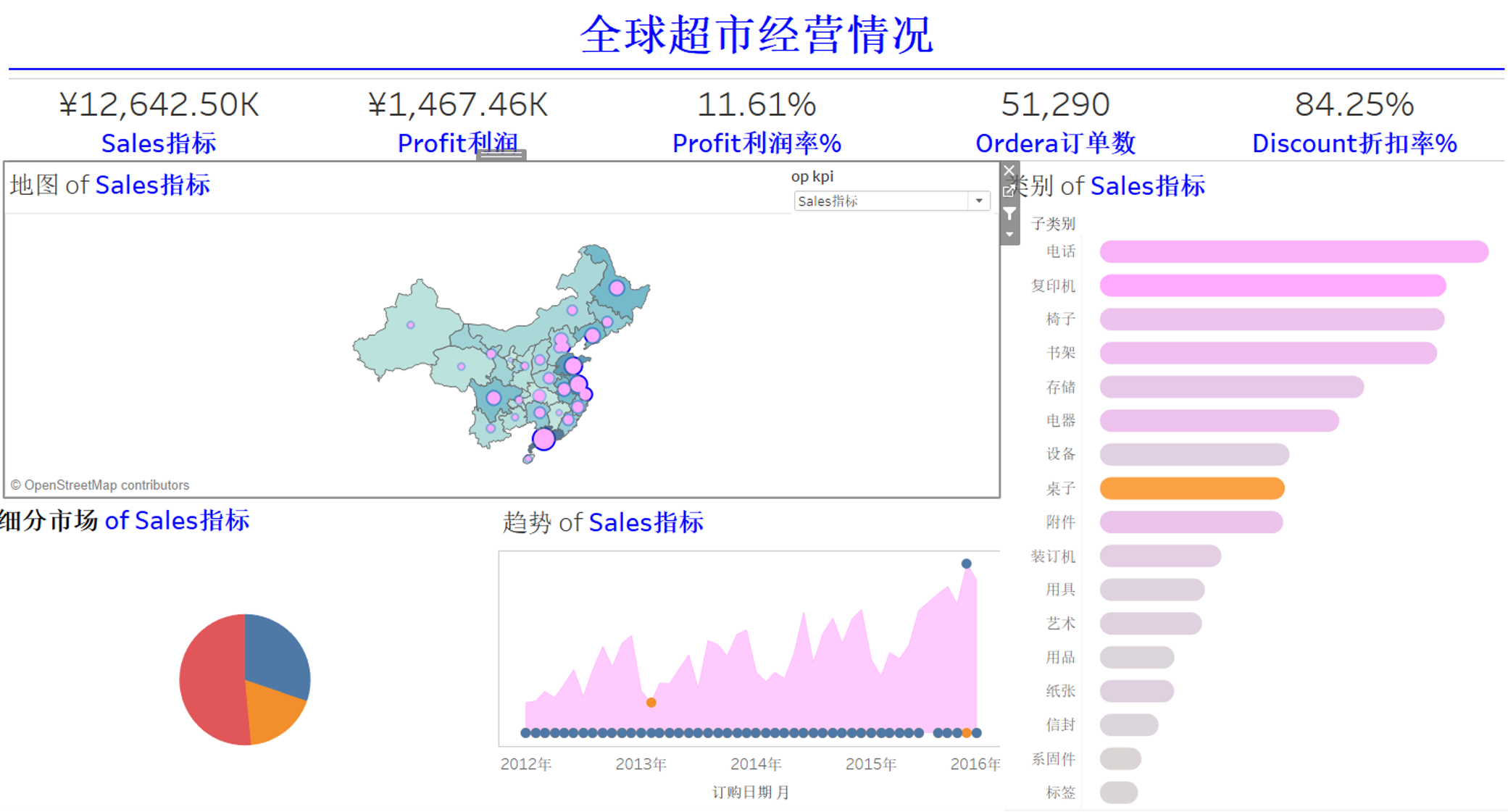
Task: Click the funnel Use as Filter icon
Action: coord(1009,214)
